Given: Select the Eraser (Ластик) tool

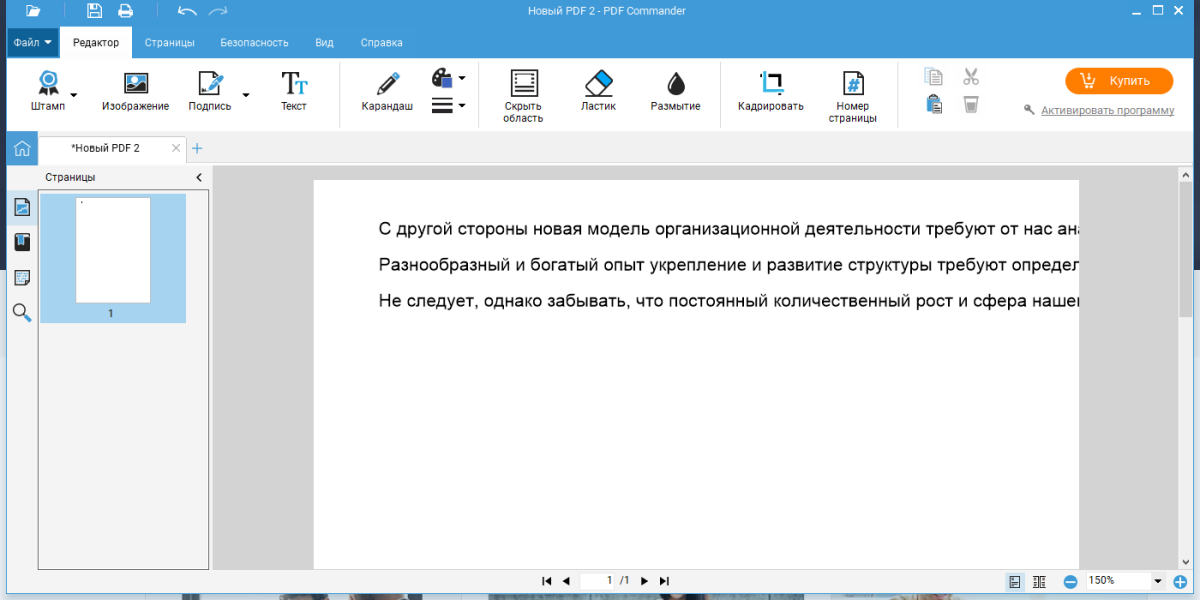Looking at the screenshot, I should click(598, 91).
